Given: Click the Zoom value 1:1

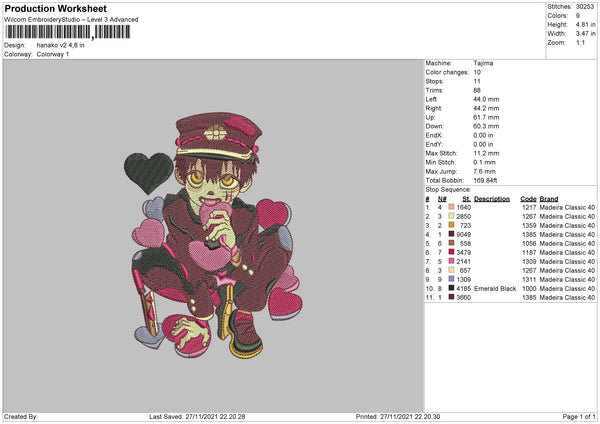Looking at the screenshot, I should (580, 42).
